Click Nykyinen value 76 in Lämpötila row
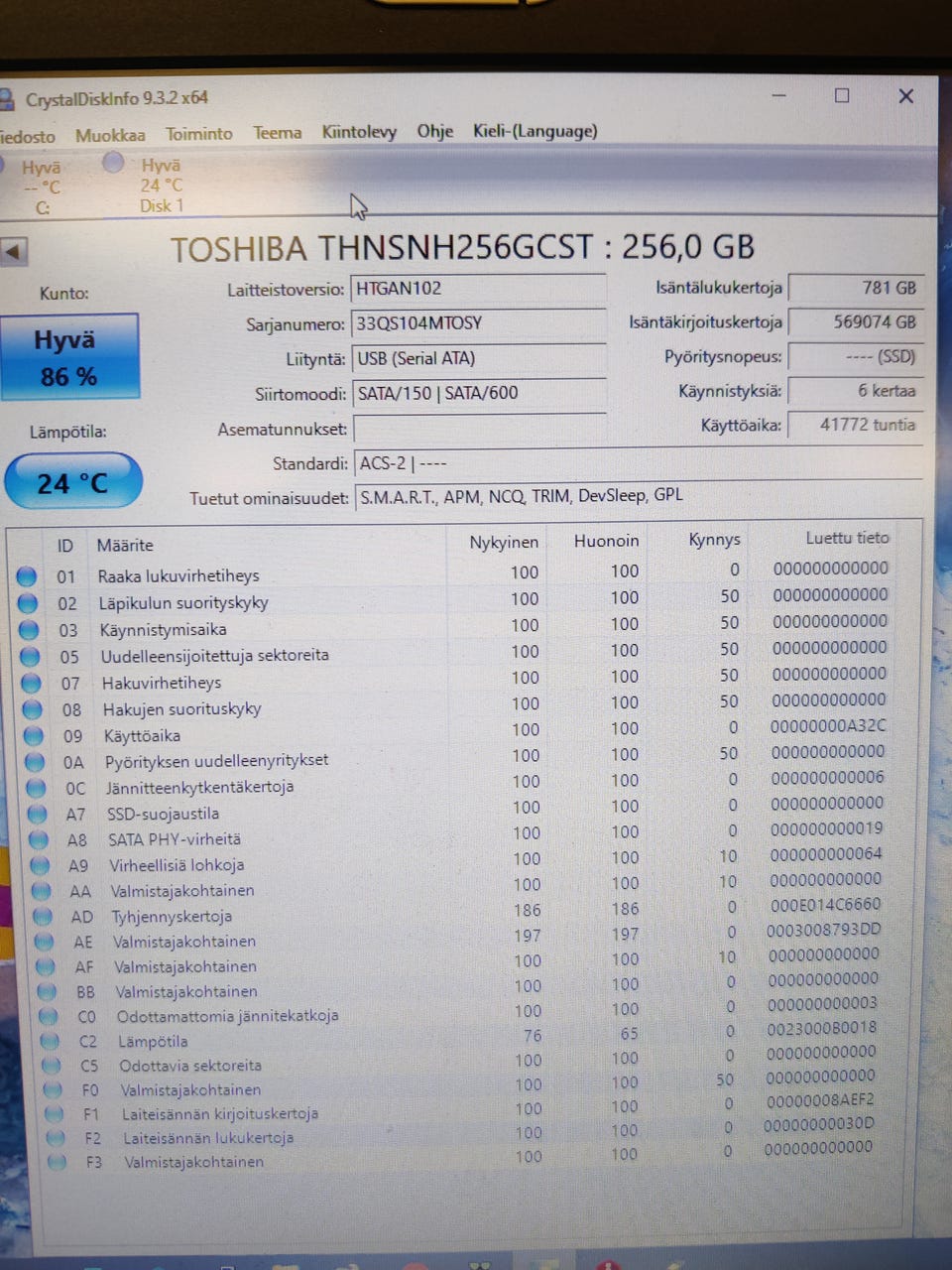 533,1036
